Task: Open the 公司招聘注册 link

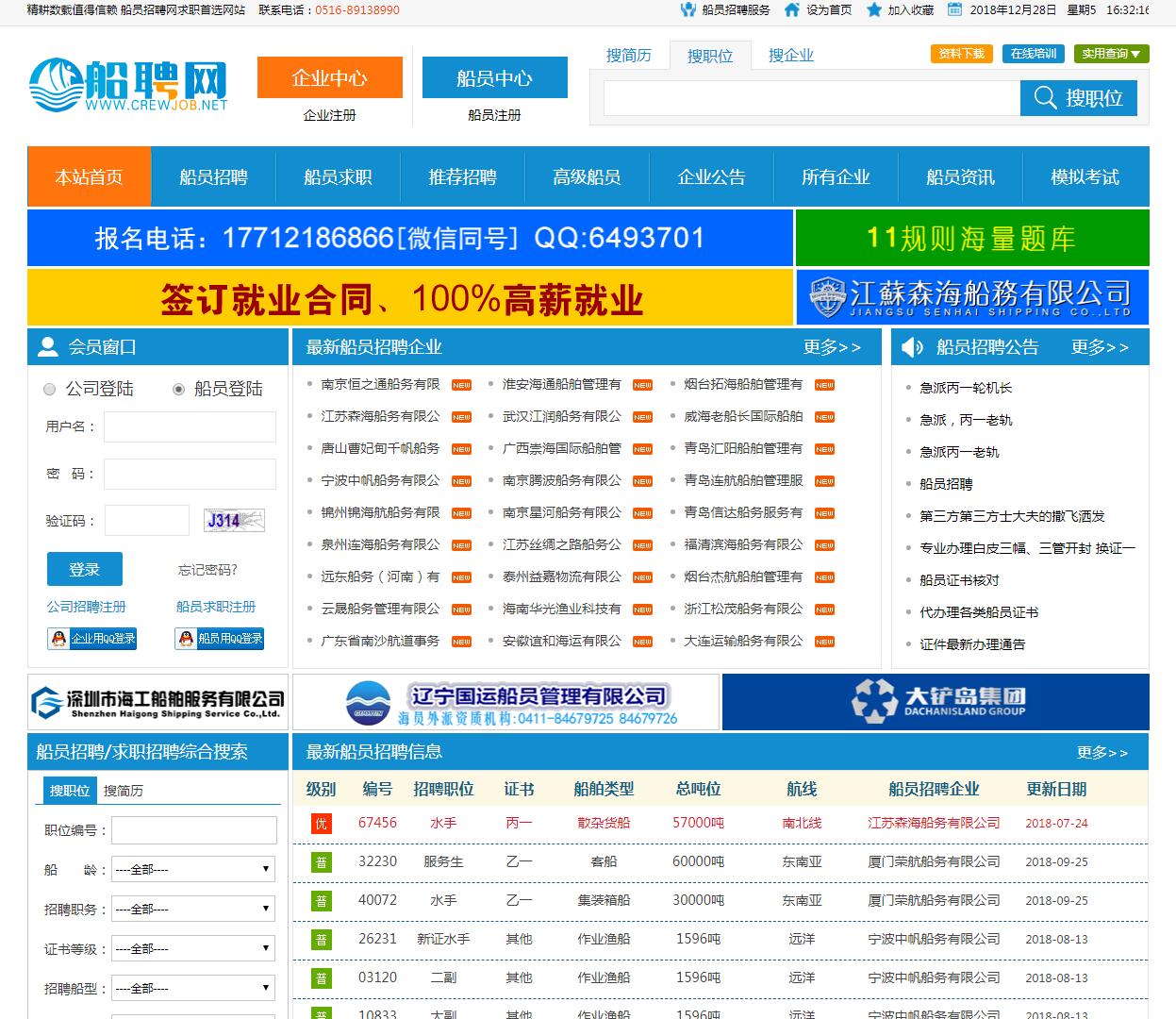Action: (x=86, y=607)
